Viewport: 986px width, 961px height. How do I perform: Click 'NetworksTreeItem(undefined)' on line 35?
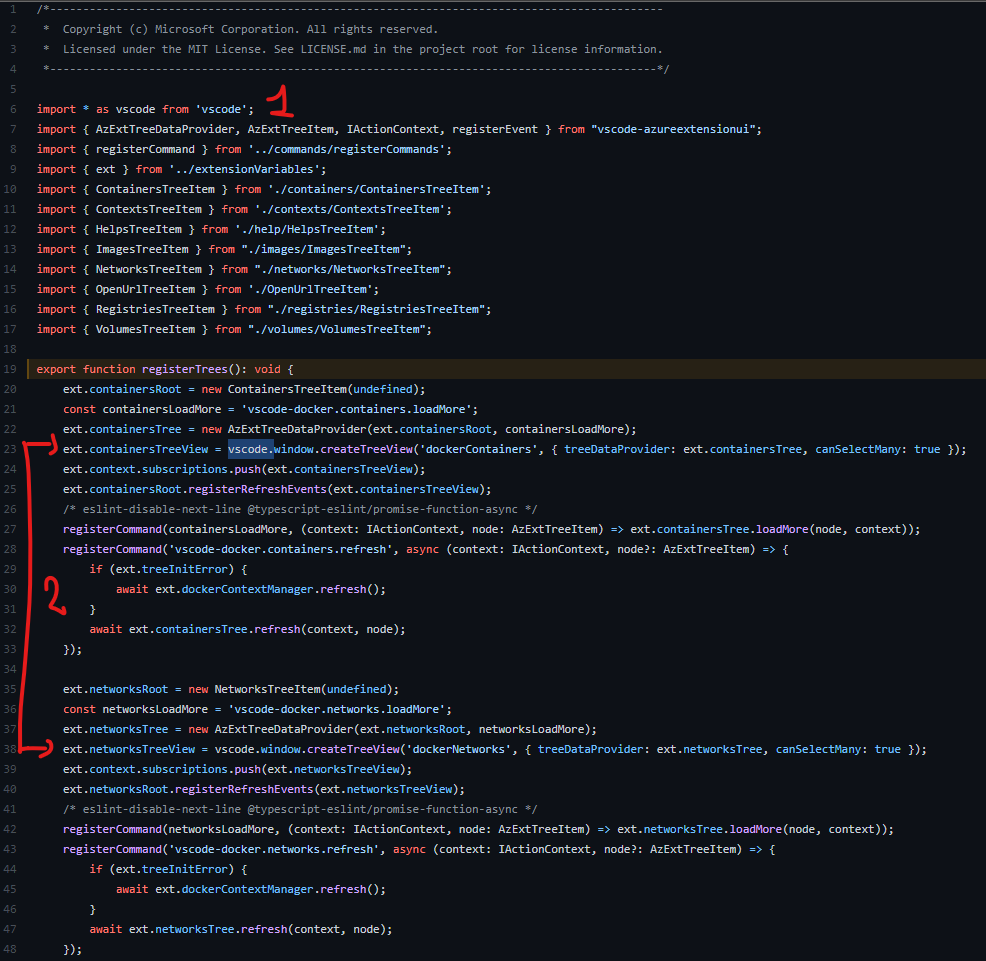[303, 689]
